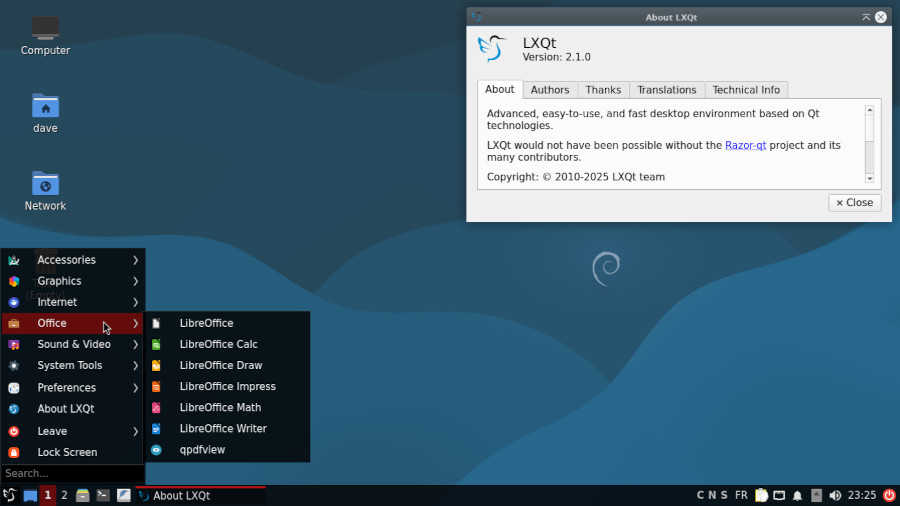
Task: Open the Preferences menu category
Action: point(72,388)
